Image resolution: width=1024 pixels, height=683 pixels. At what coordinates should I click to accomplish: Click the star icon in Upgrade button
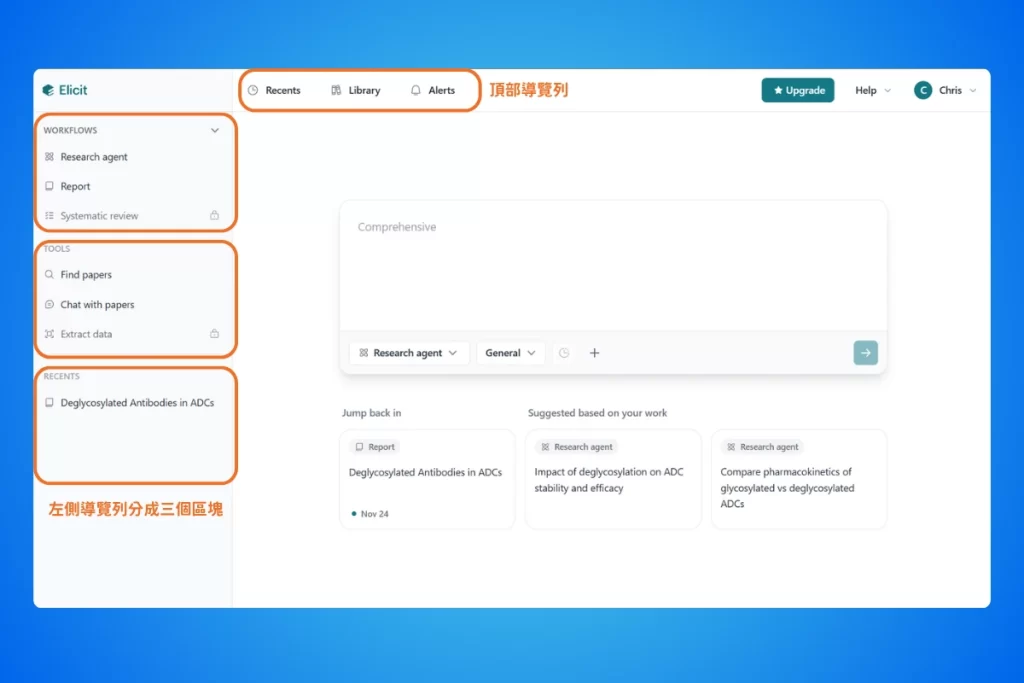tap(778, 90)
